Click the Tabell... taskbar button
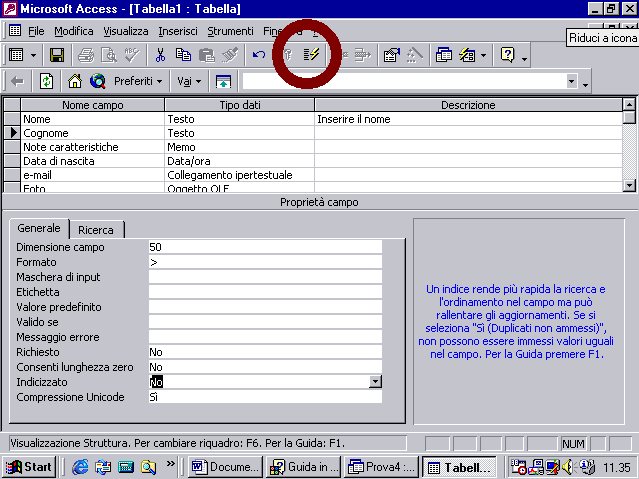Image resolution: width=639 pixels, height=479 pixels. click(x=459, y=467)
